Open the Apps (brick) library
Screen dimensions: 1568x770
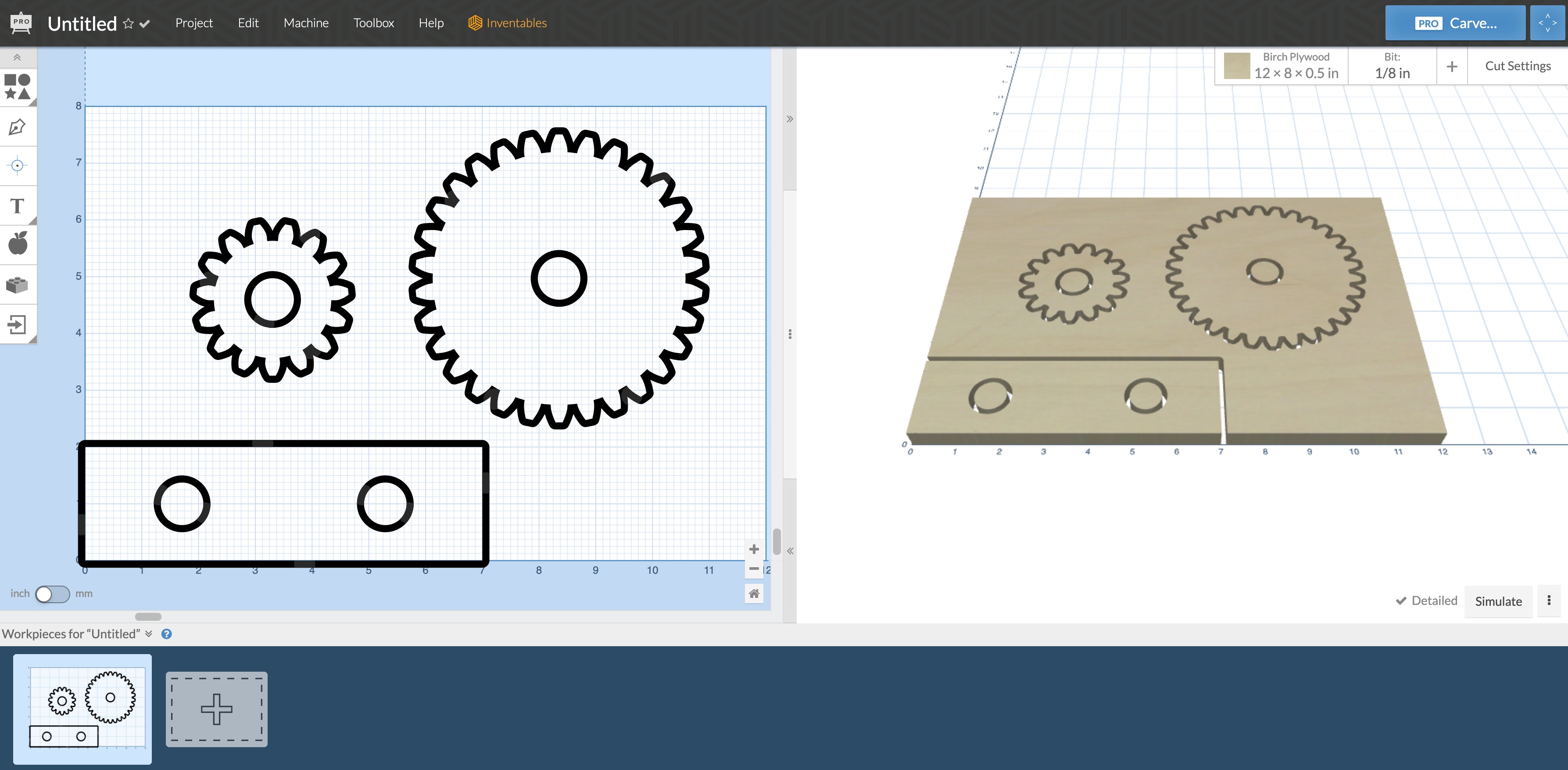(17, 284)
